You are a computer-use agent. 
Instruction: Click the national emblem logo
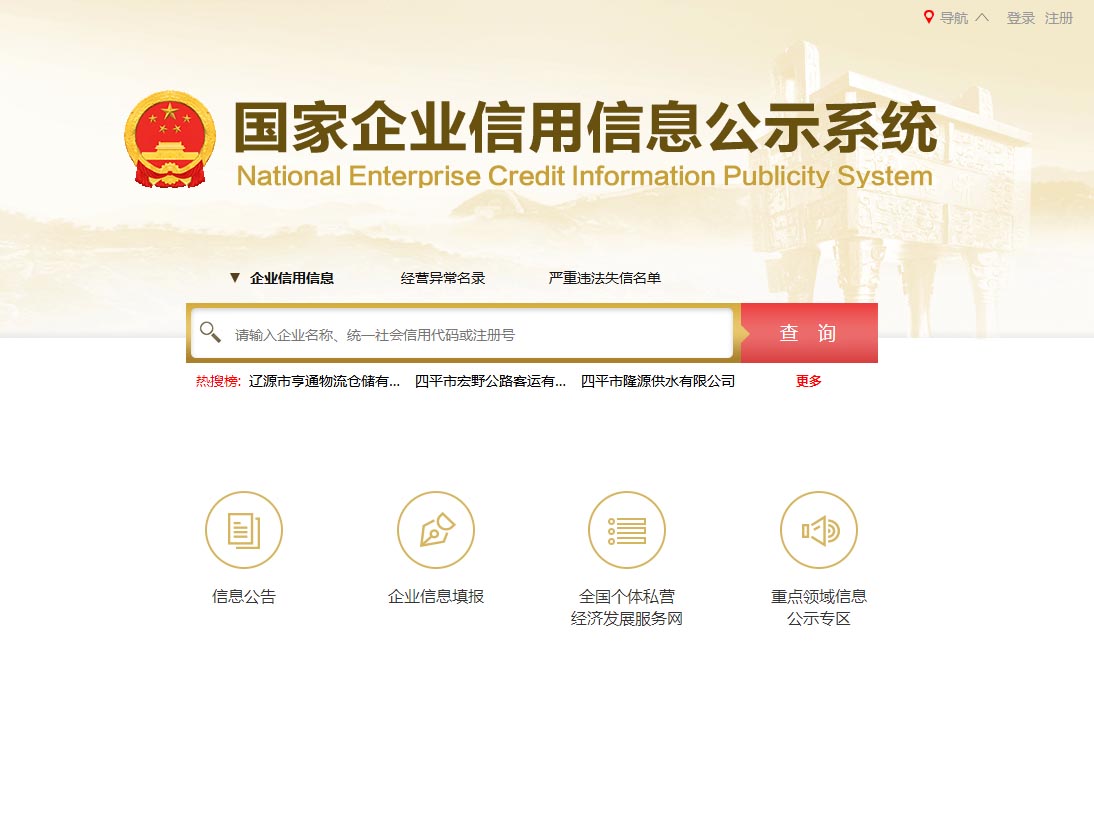(x=170, y=139)
